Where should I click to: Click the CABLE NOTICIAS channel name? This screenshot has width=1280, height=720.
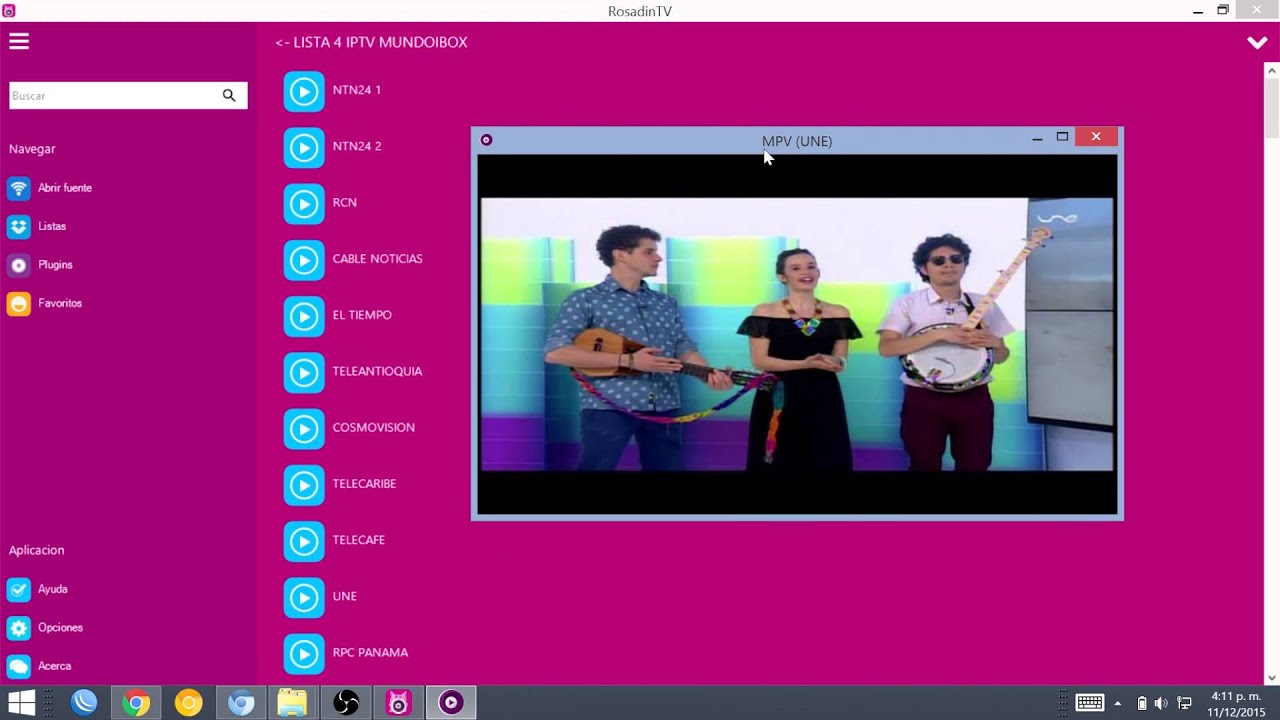coord(377,259)
